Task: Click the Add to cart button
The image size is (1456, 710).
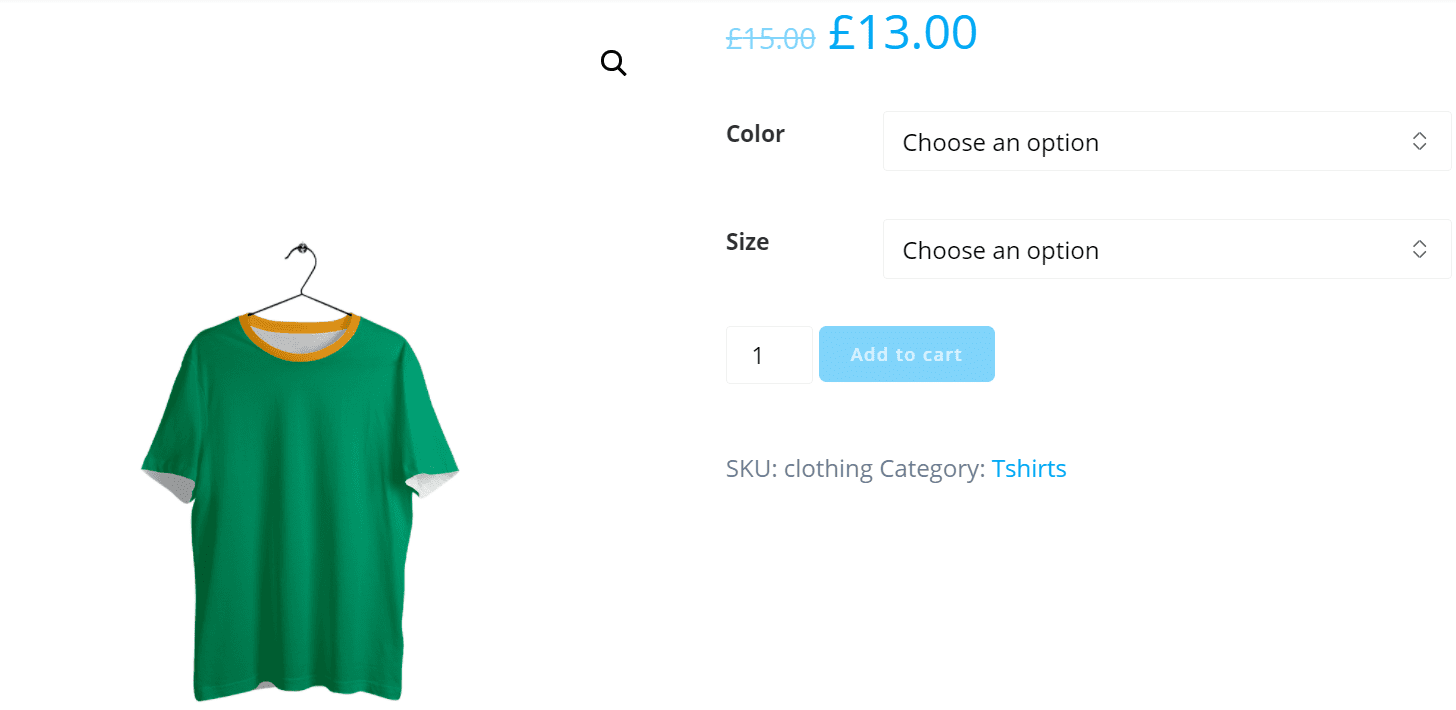Action: pyautogui.click(x=907, y=354)
